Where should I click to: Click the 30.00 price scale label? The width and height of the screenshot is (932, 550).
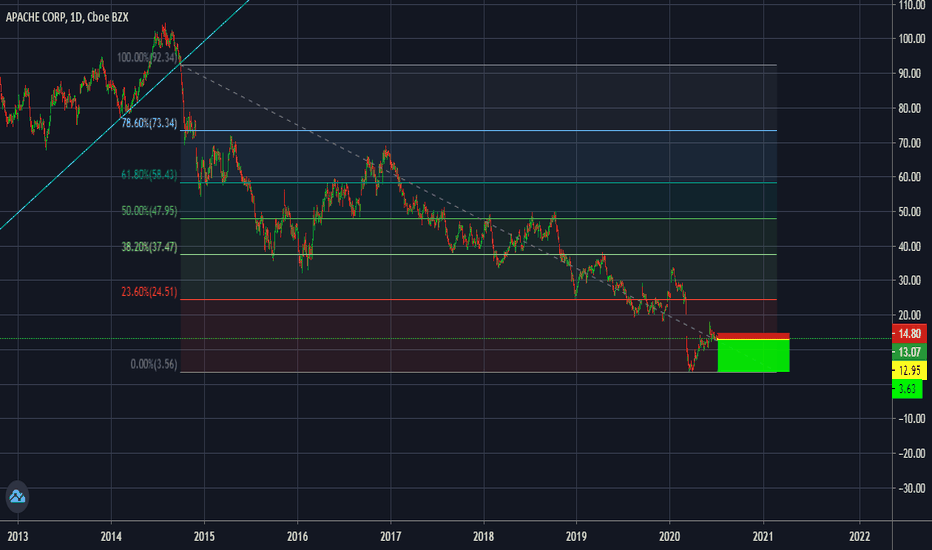912,281
